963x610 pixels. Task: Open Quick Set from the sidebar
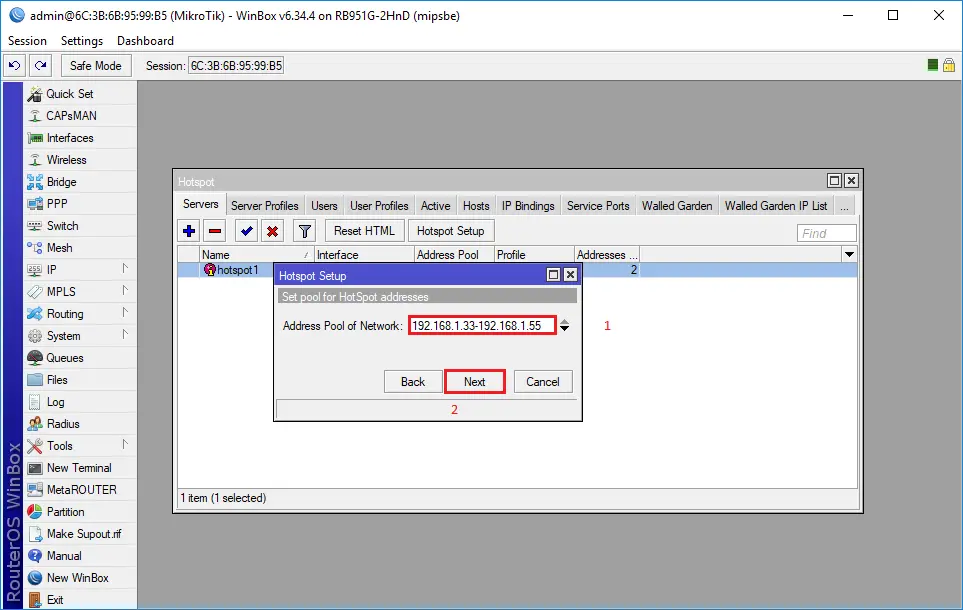tap(69, 94)
